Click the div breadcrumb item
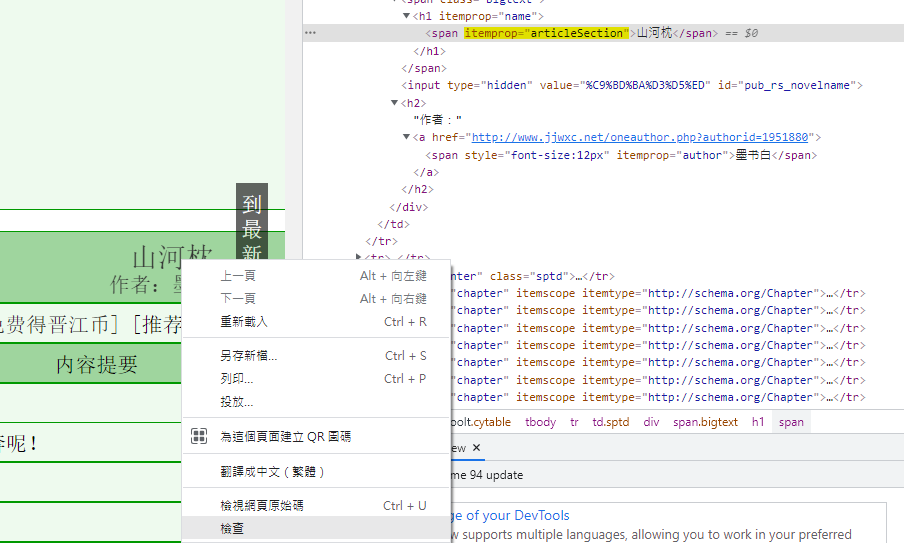This screenshot has width=904, height=543. [x=651, y=422]
